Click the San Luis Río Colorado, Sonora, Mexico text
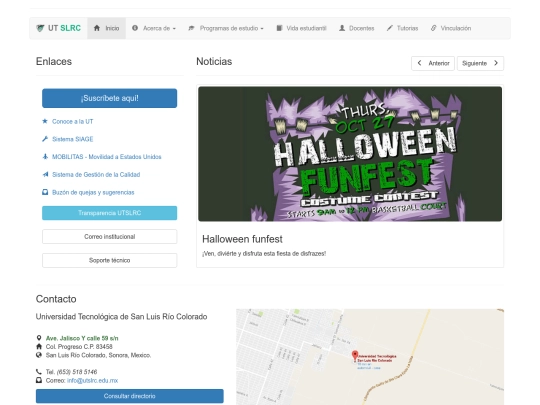This screenshot has width=540, height=405. pos(98,355)
